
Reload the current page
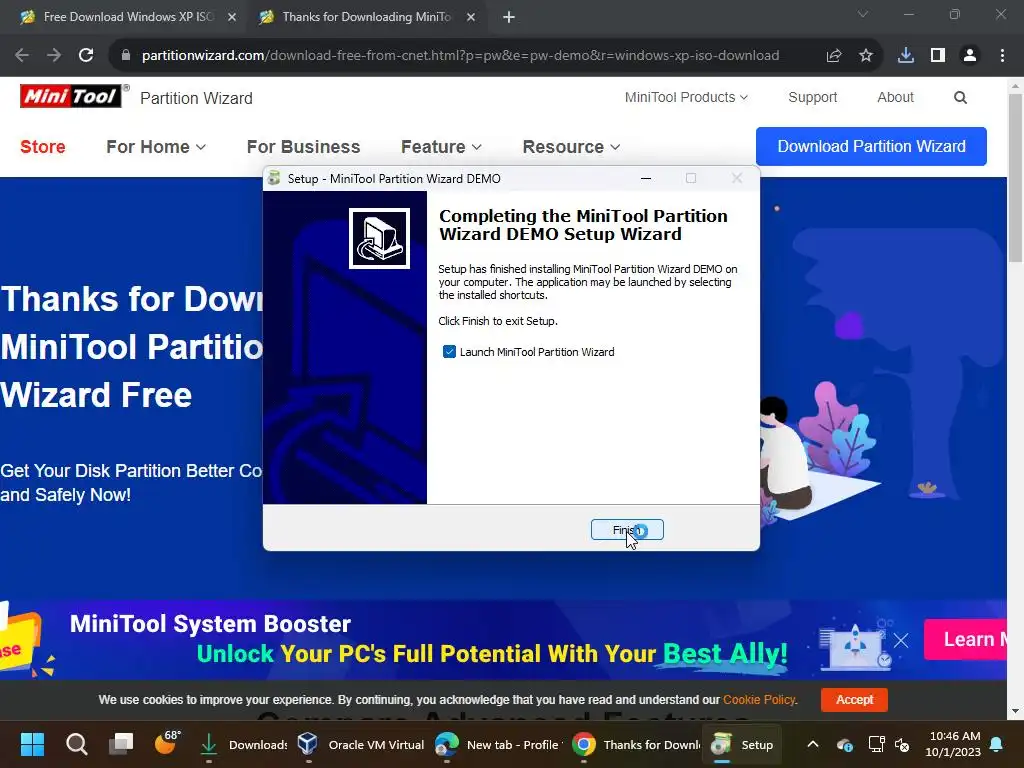click(86, 56)
